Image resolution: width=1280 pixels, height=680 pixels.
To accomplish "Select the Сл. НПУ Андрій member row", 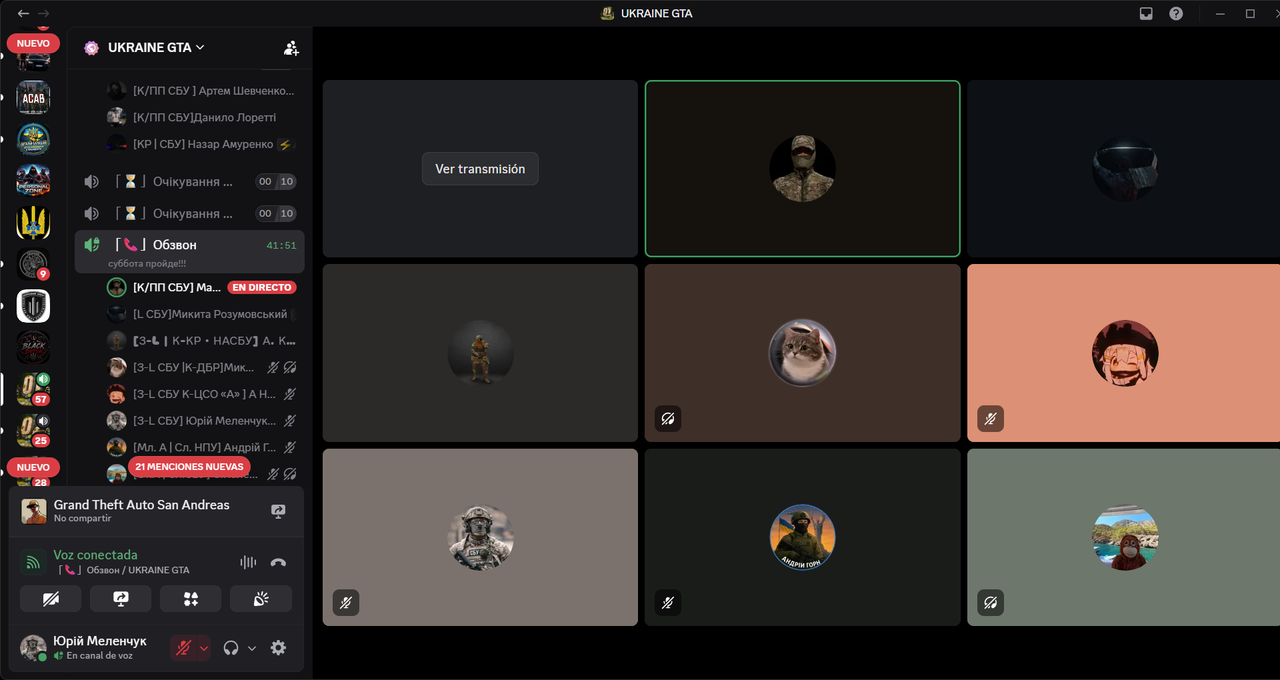I will (201, 447).
